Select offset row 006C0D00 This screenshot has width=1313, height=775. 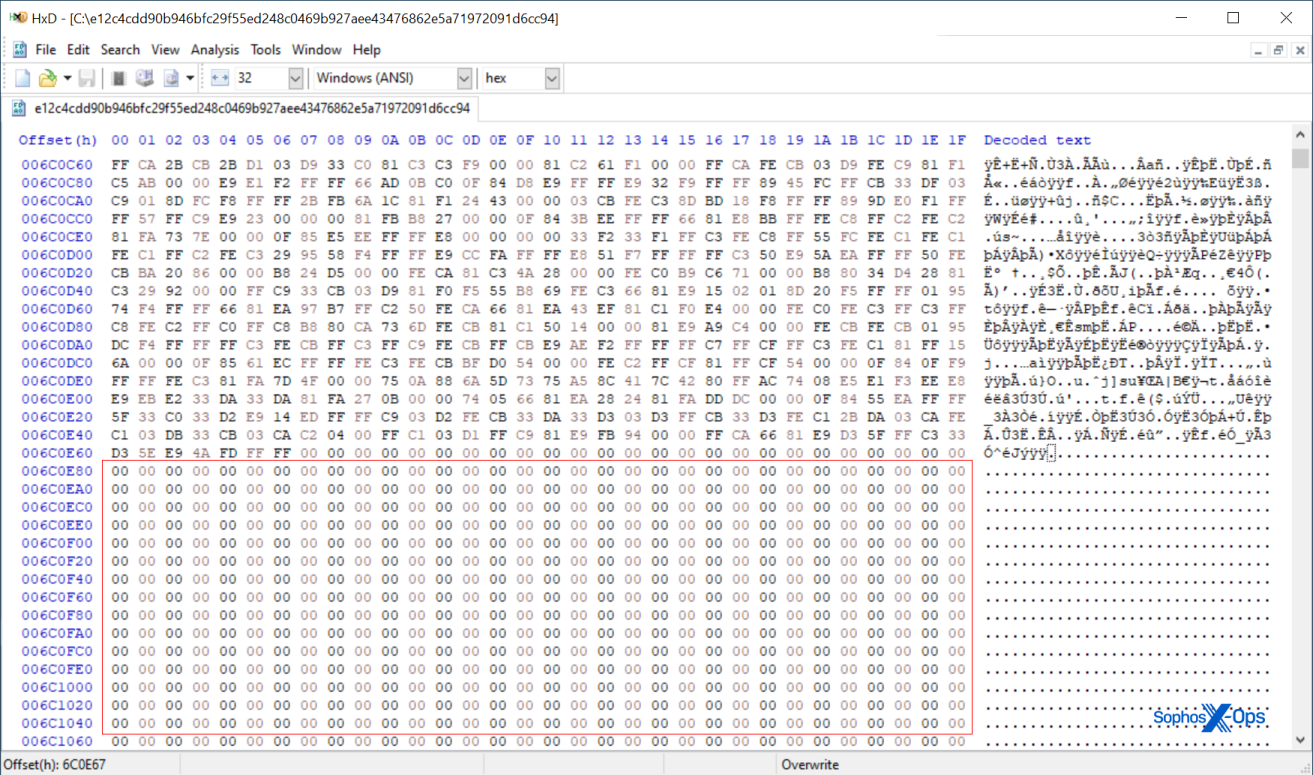(x=57, y=255)
